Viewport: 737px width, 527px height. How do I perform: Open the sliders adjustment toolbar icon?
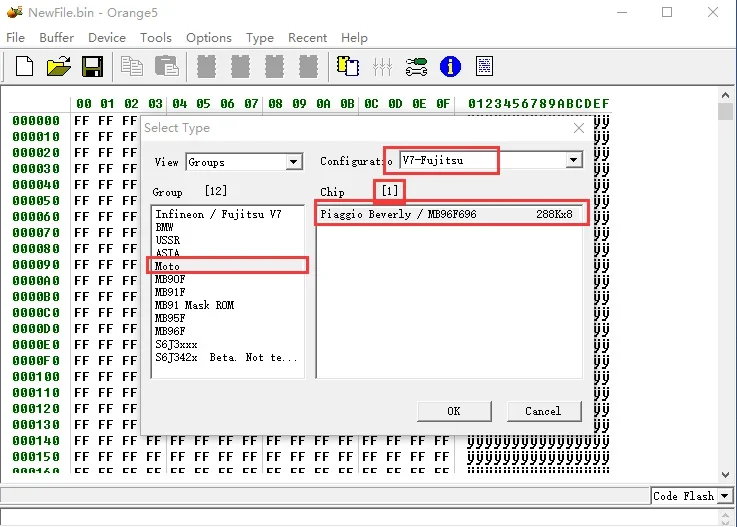(382, 66)
